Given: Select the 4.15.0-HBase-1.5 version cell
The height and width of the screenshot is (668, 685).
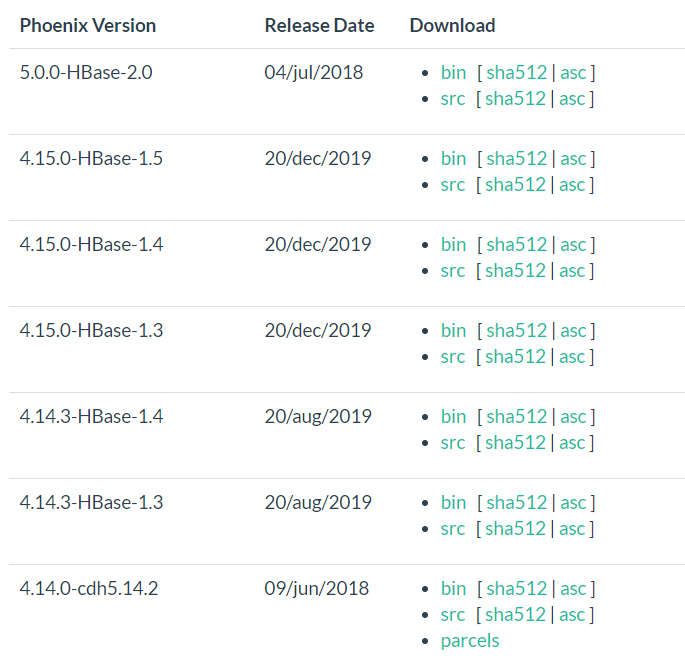Looking at the screenshot, I should coord(91,159).
